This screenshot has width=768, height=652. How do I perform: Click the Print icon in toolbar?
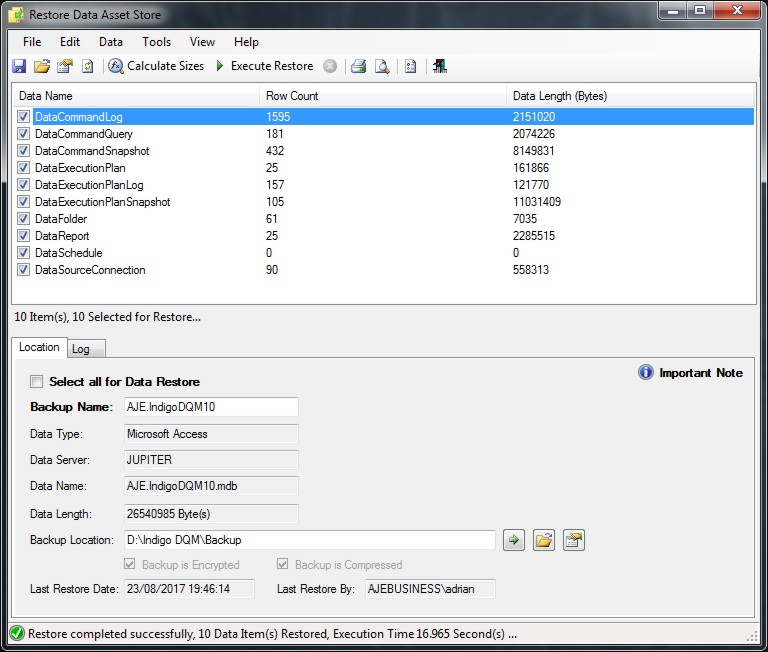[358, 66]
